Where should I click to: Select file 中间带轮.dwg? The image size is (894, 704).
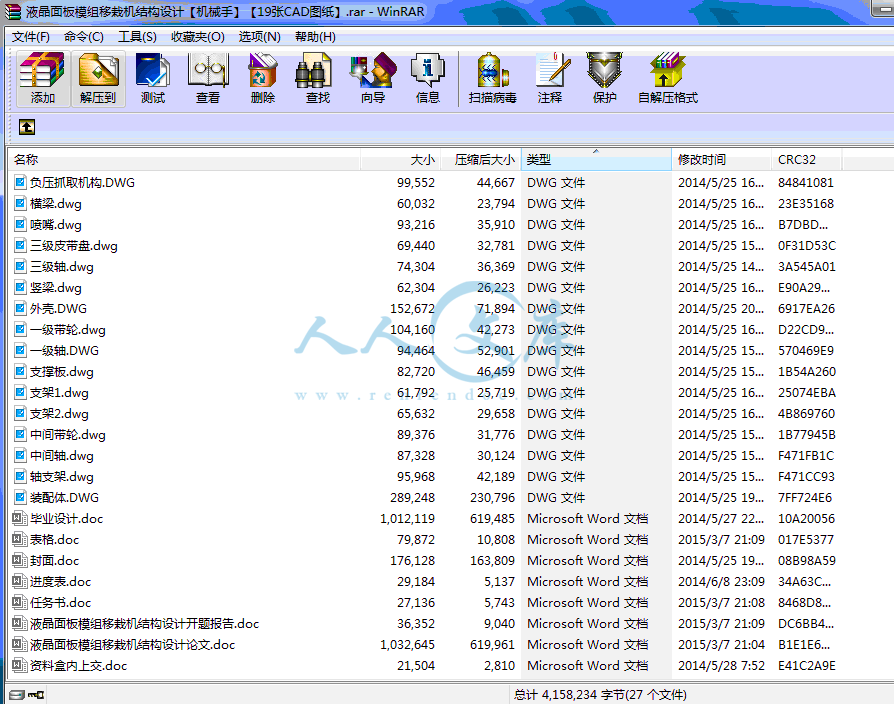coord(68,434)
